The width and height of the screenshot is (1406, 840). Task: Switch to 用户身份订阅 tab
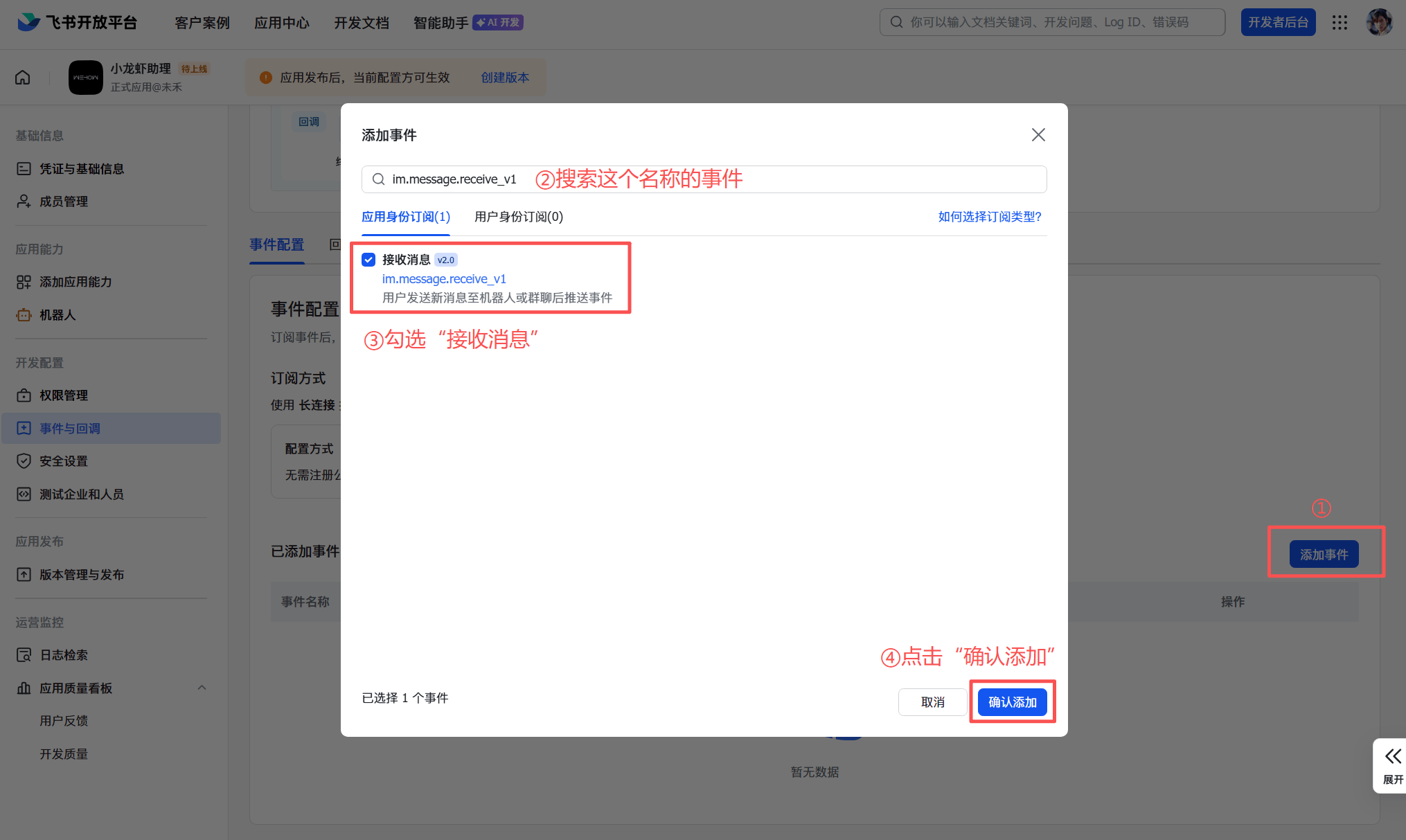click(518, 217)
